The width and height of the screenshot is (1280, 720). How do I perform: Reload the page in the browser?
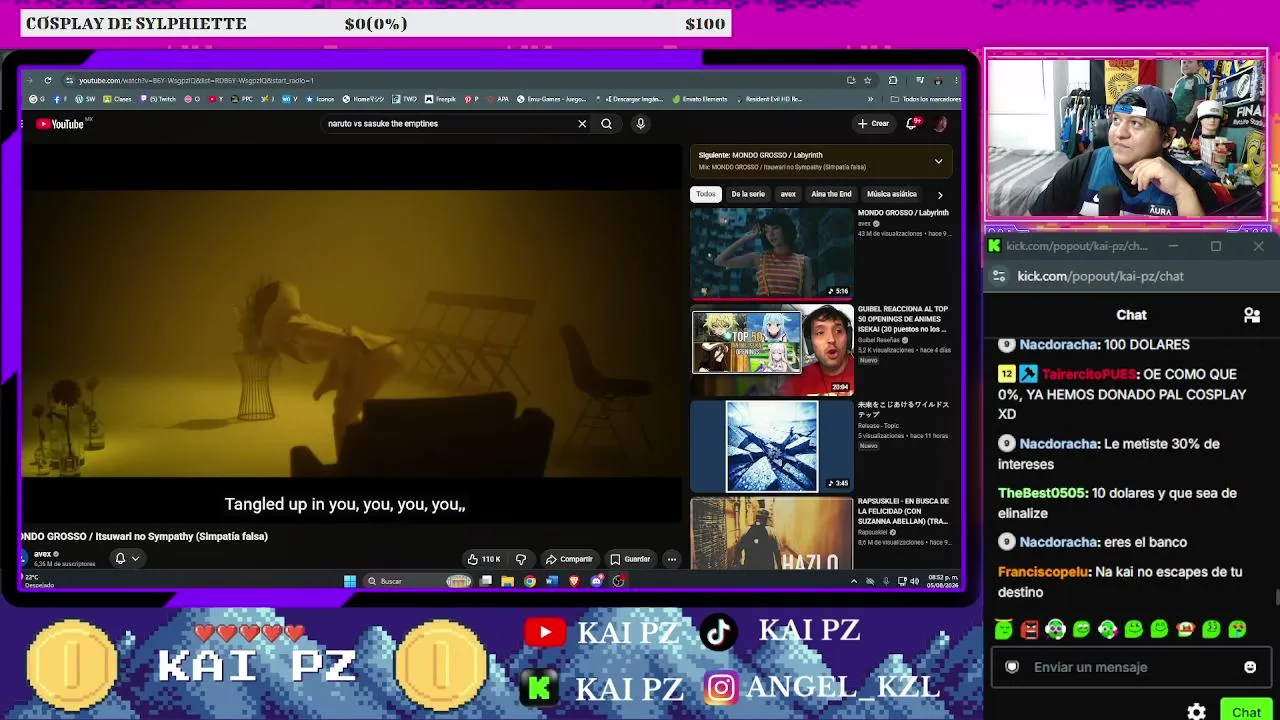pos(47,80)
